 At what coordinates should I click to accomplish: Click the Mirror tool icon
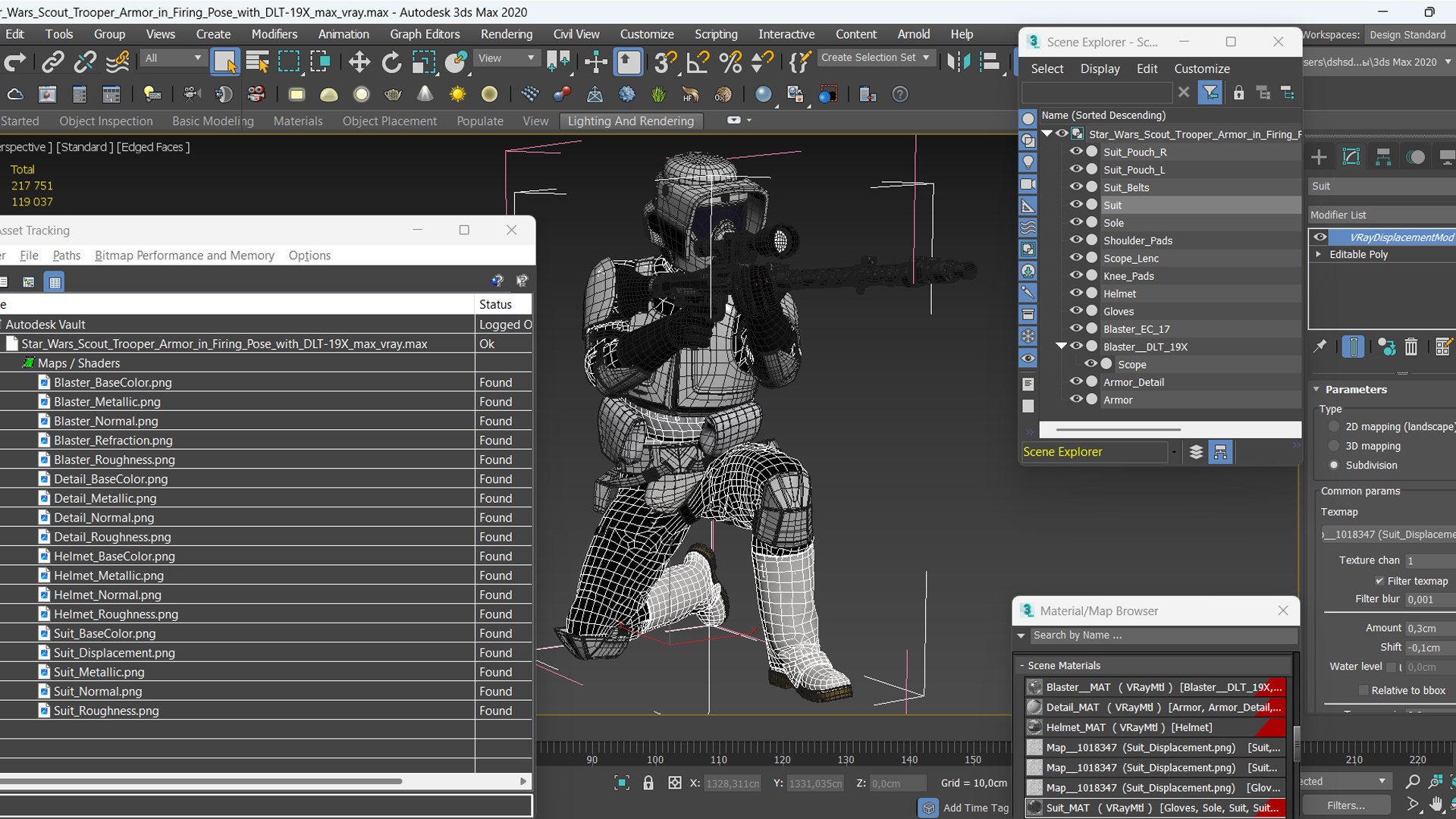coord(958,62)
